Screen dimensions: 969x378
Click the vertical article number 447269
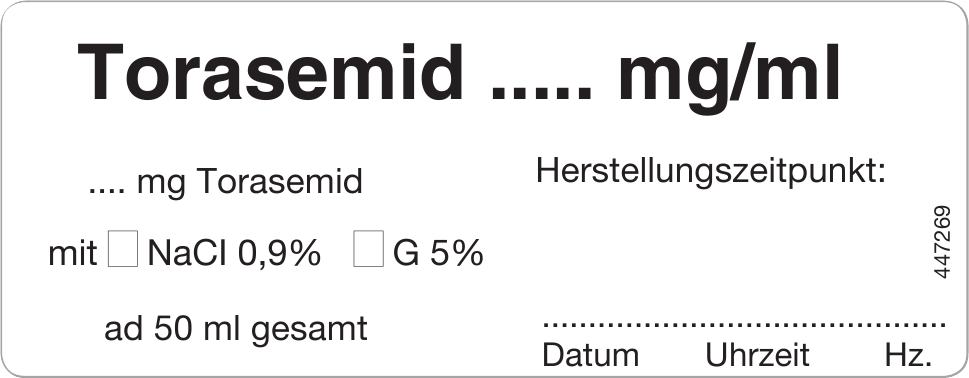coord(941,242)
